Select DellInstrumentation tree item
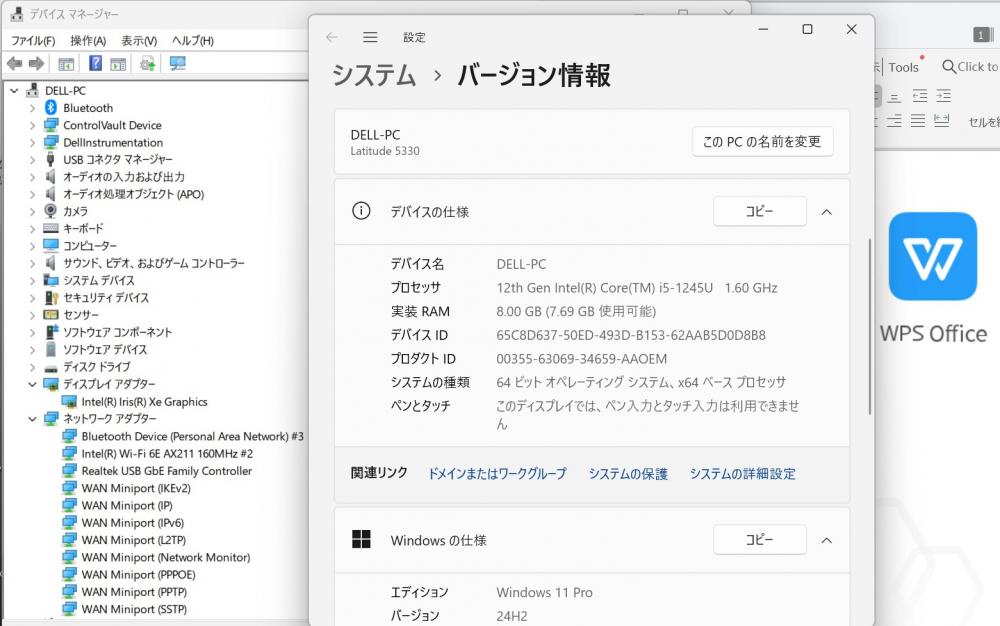The image size is (1000, 626). [113, 143]
